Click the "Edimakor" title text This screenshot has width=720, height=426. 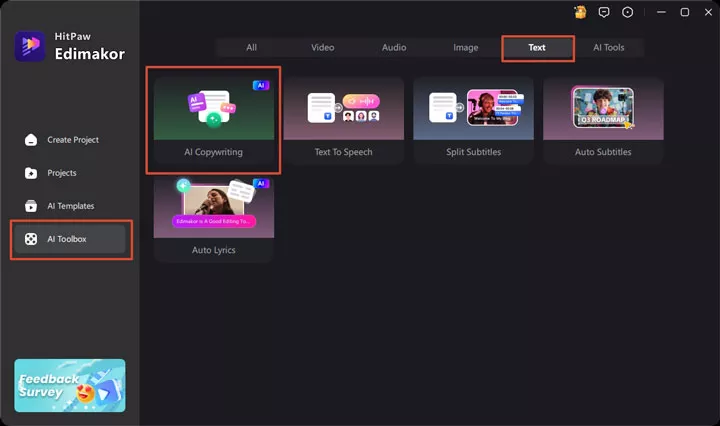point(90,54)
